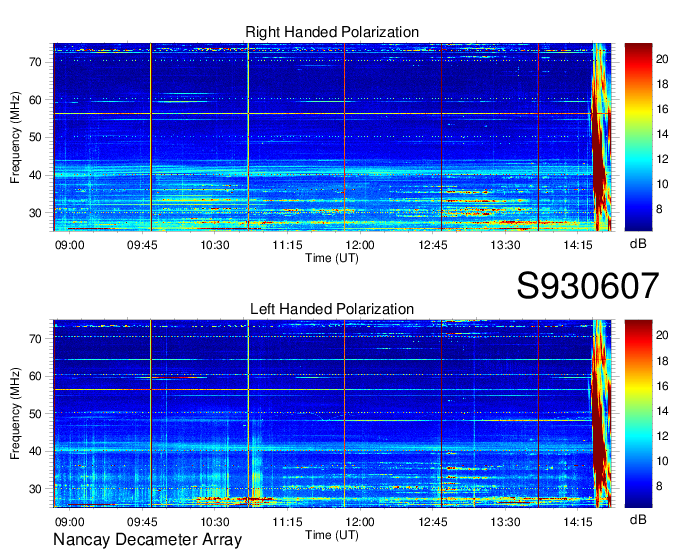The image size is (680, 552).
Task: Click Time (UT) label under Left Handed panel
Action: coord(332,535)
